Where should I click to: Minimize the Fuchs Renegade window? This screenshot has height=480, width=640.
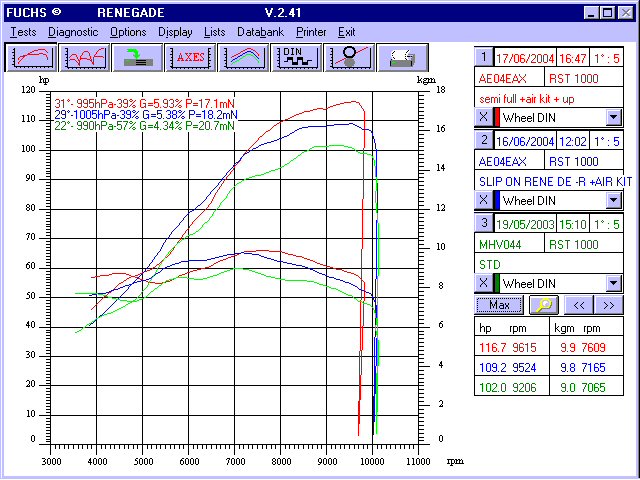tap(591, 13)
